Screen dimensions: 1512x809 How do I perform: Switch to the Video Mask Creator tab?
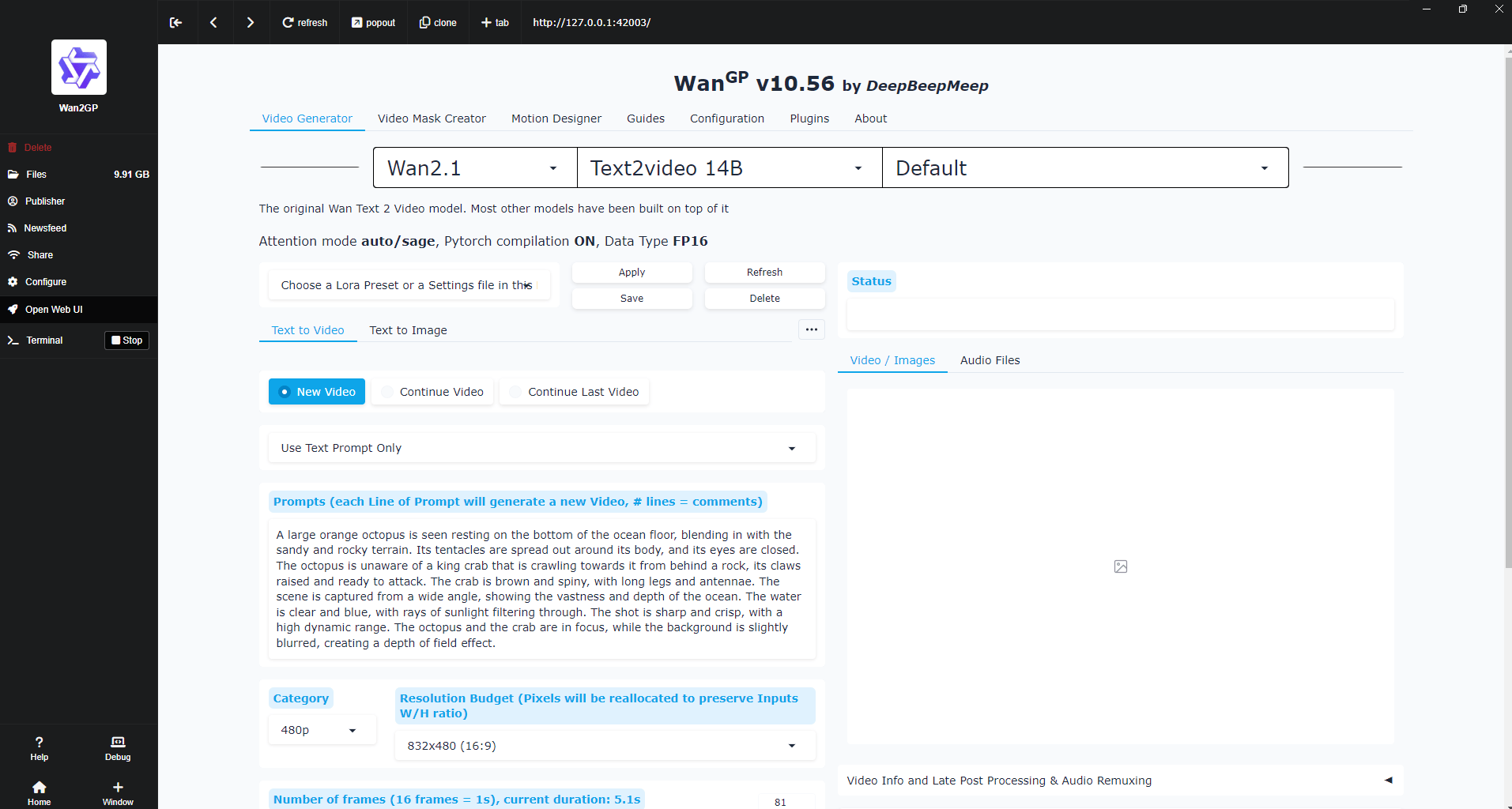(432, 119)
